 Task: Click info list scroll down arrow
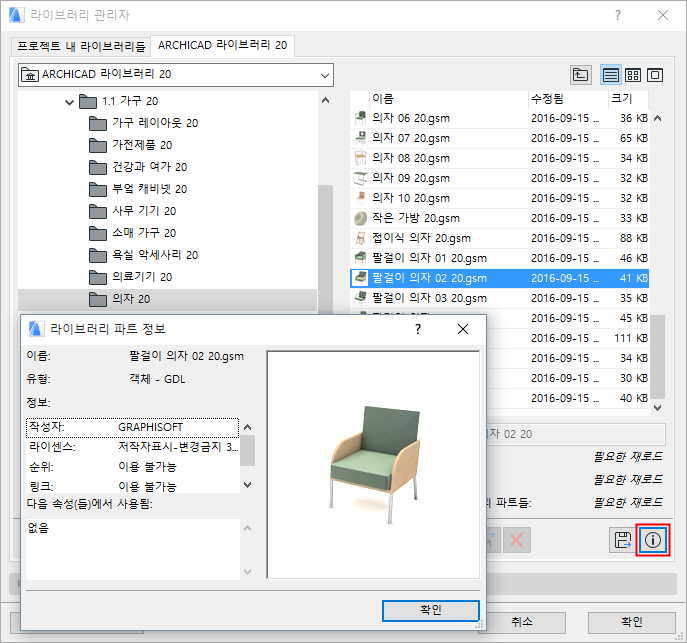coord(248,485)
